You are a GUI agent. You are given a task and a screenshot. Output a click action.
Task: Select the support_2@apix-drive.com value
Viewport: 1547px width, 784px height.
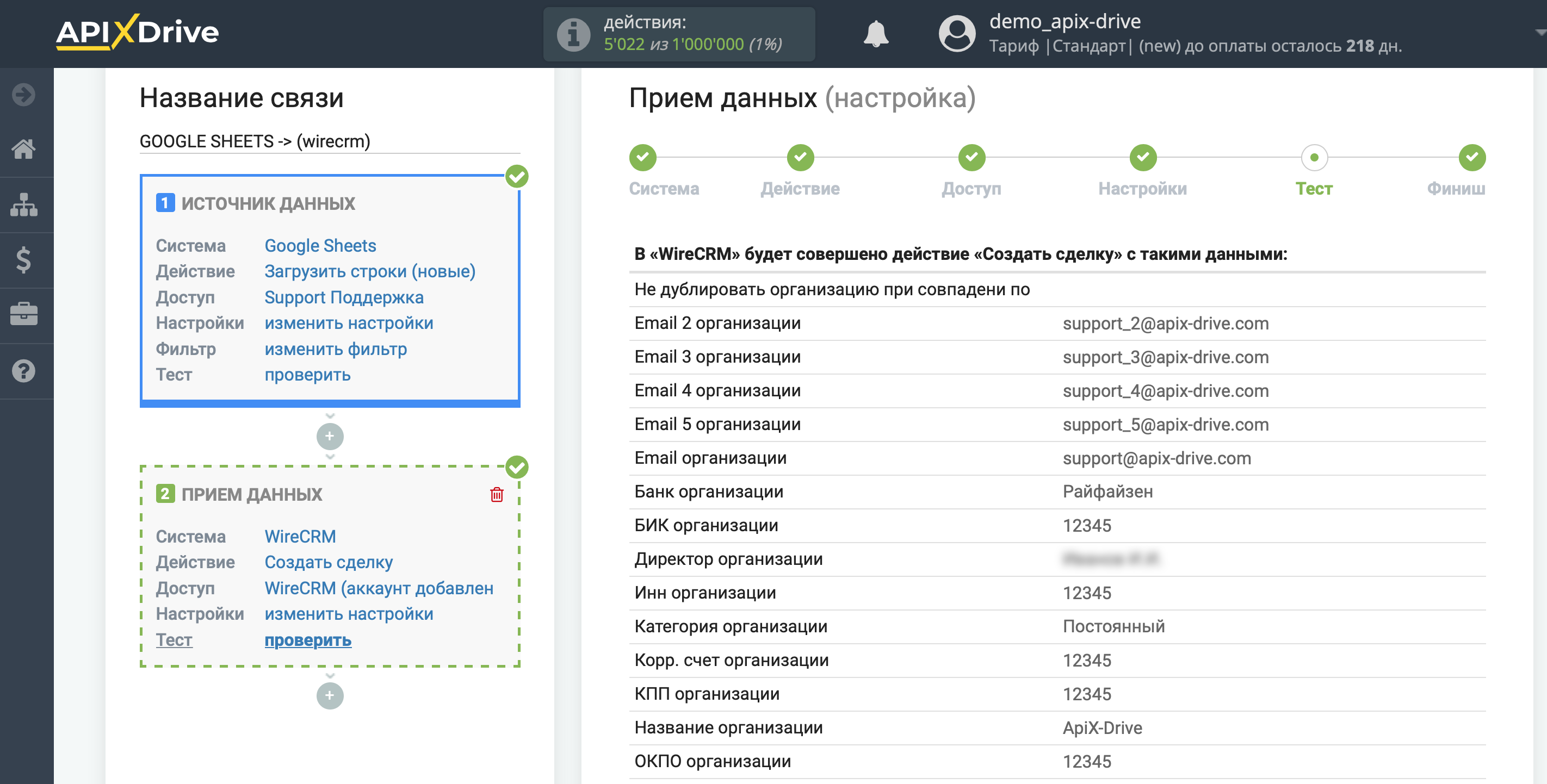click(x=1166, y=323)
